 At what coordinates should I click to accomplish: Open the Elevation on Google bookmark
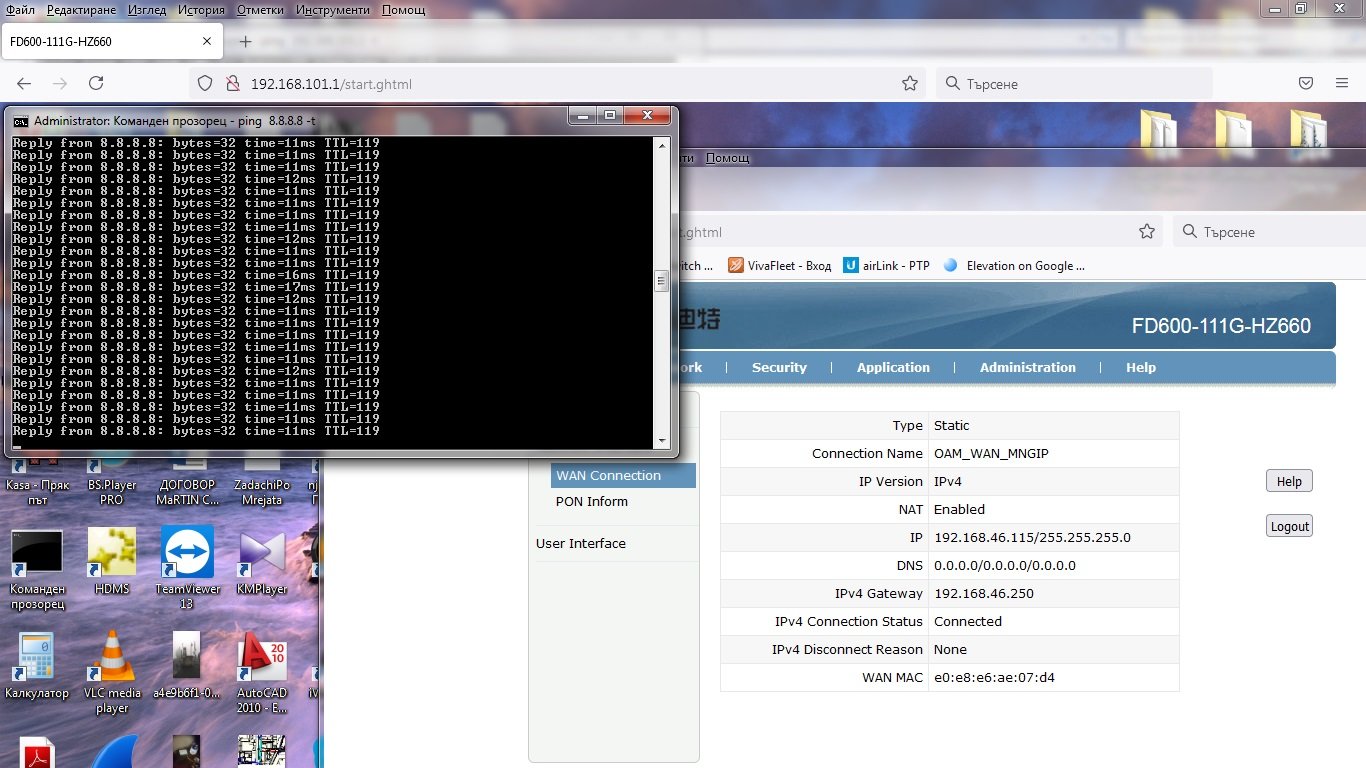tap(1014, 265)
